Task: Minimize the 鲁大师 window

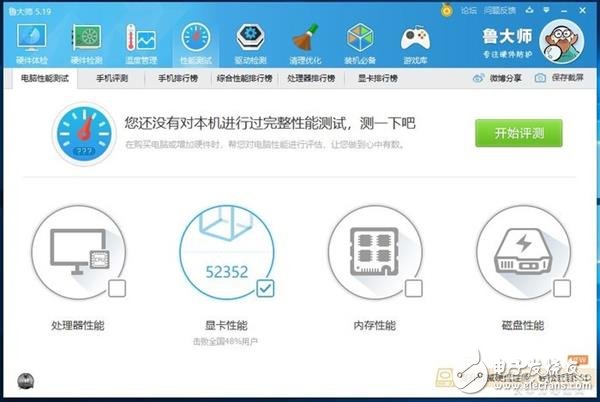Action: [x=564, y=11]
